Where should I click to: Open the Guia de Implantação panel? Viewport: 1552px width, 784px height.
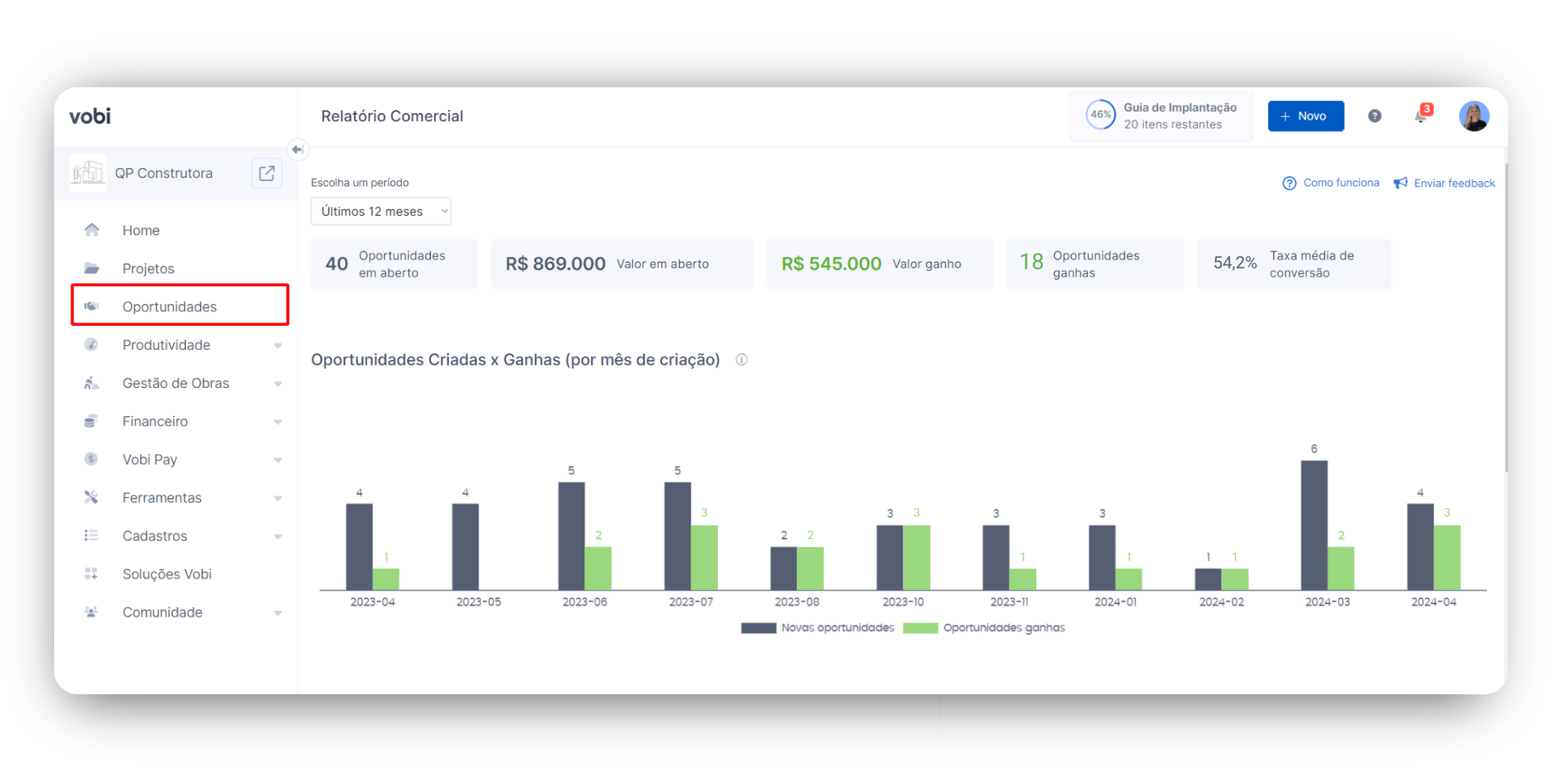click(x=1161, y=116)
